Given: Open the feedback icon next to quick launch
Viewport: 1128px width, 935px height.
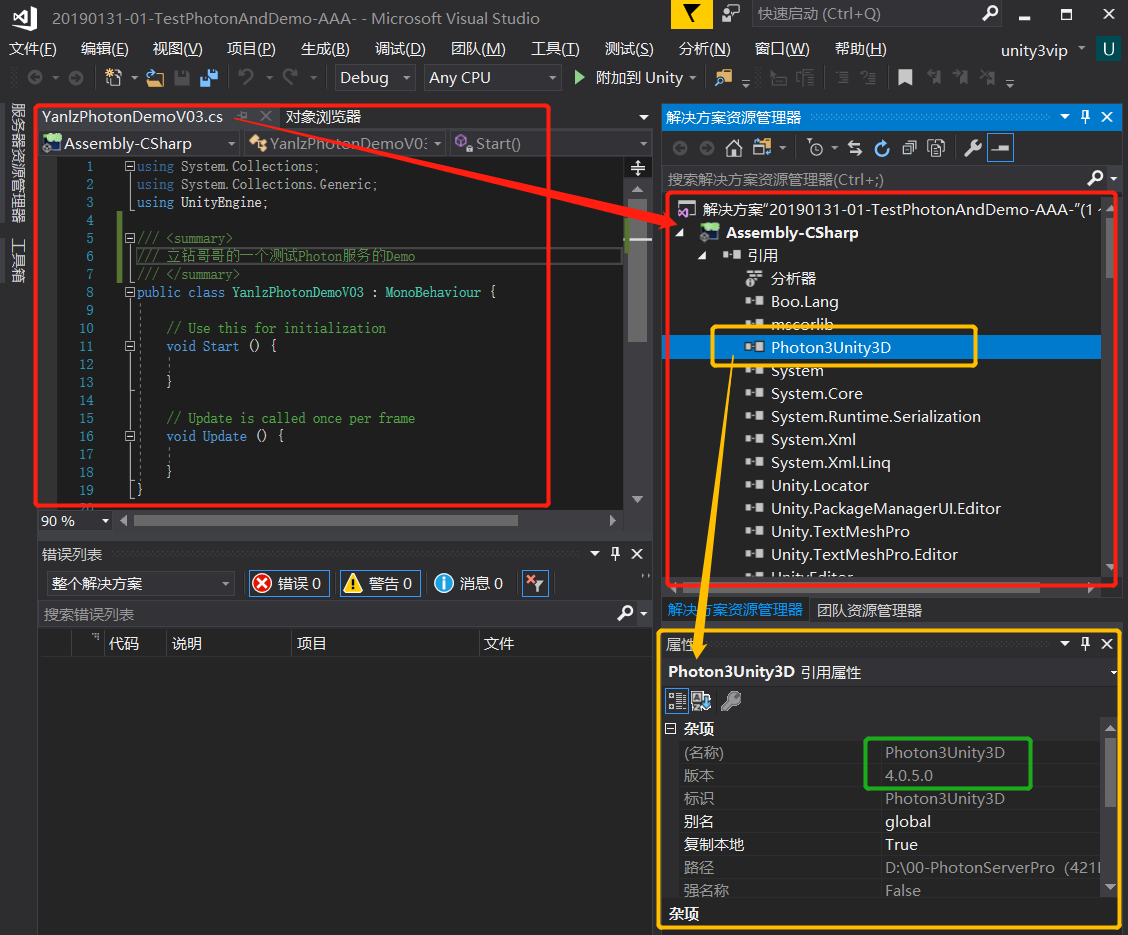Looking at the screenshot, I should 731,14.
